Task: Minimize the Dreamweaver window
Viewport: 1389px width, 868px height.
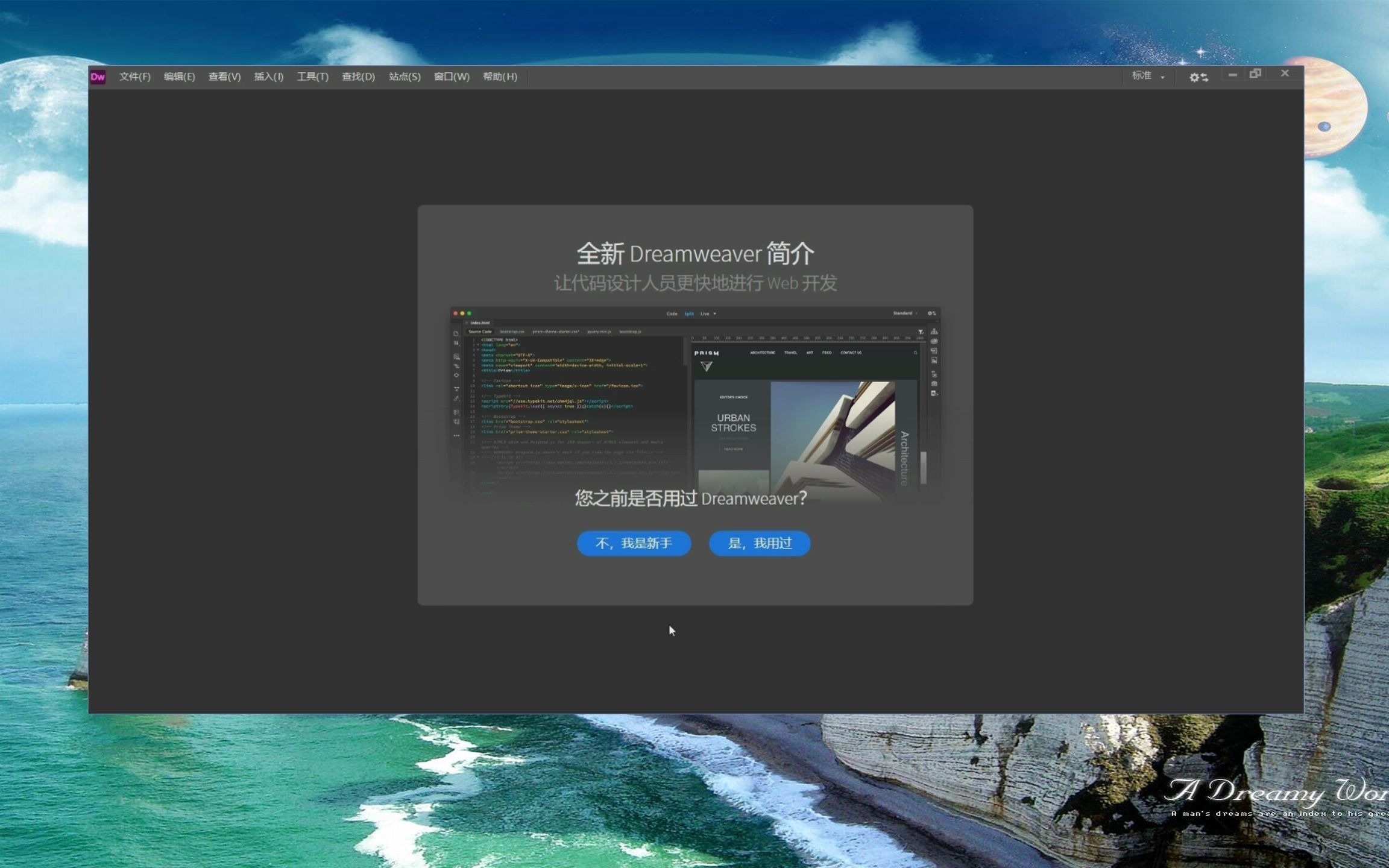Action: 1232,74
